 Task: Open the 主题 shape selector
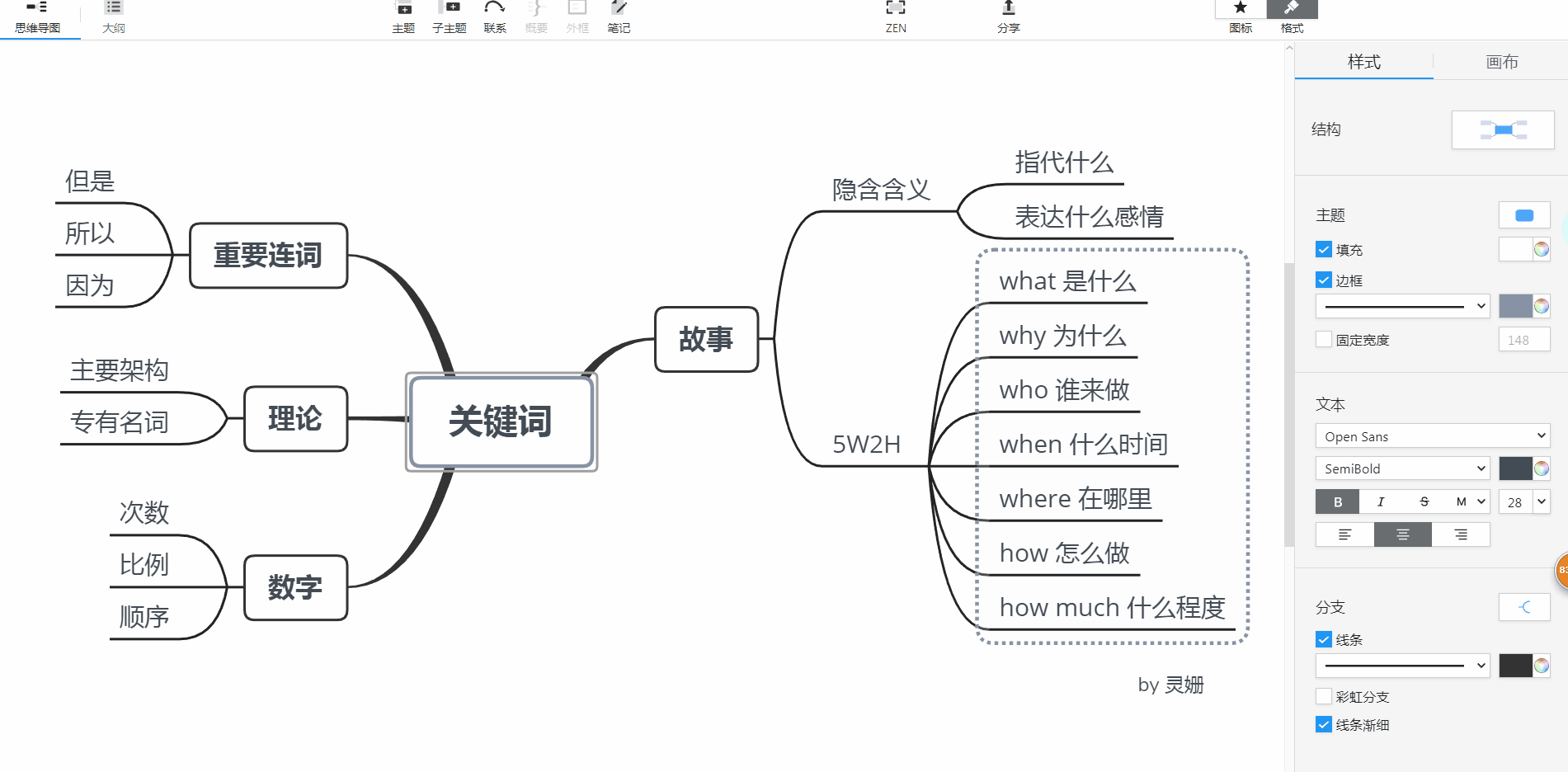(1524, 215)
